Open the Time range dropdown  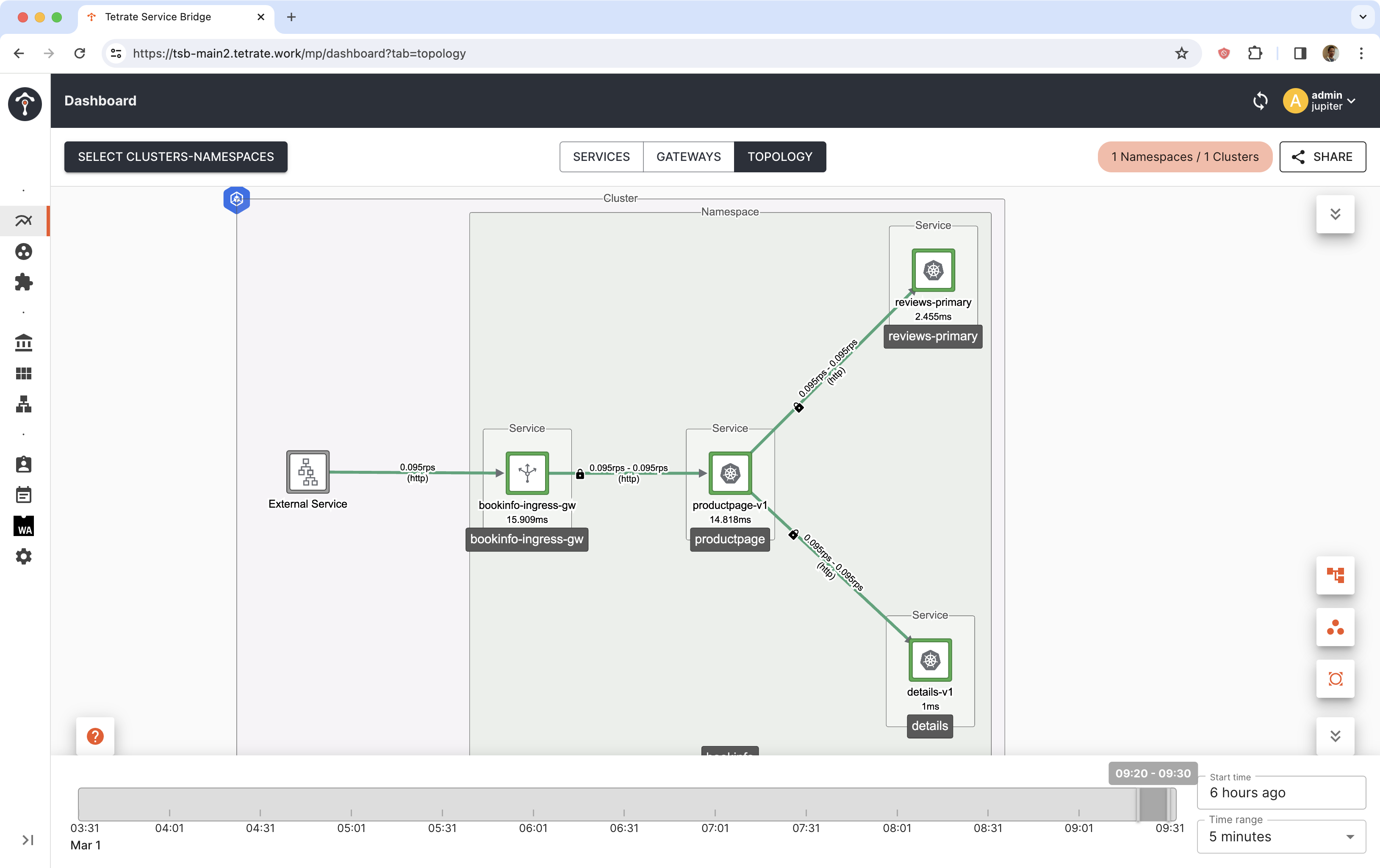(1281, 837)
